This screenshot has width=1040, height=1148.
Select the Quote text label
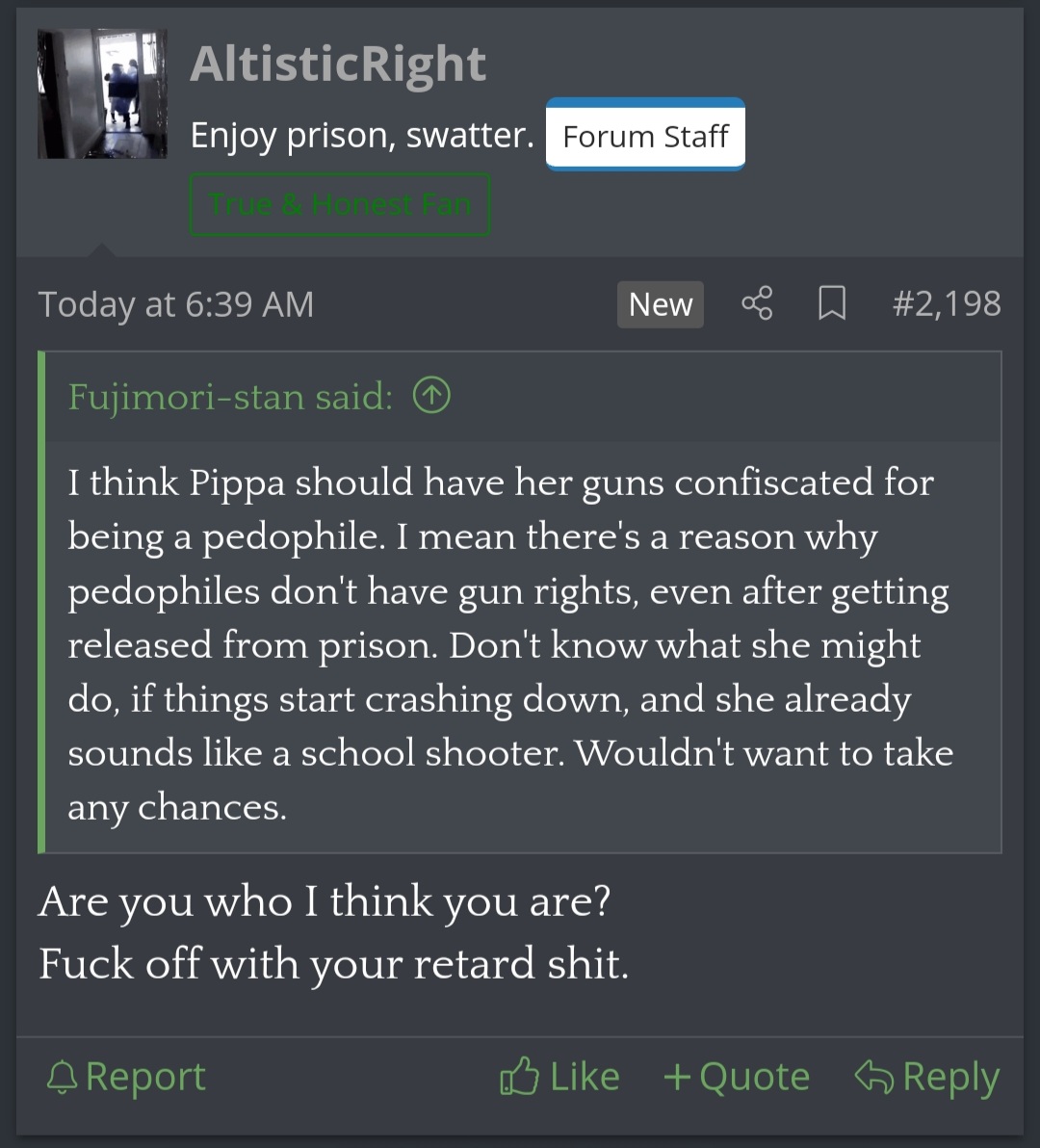755,1077
